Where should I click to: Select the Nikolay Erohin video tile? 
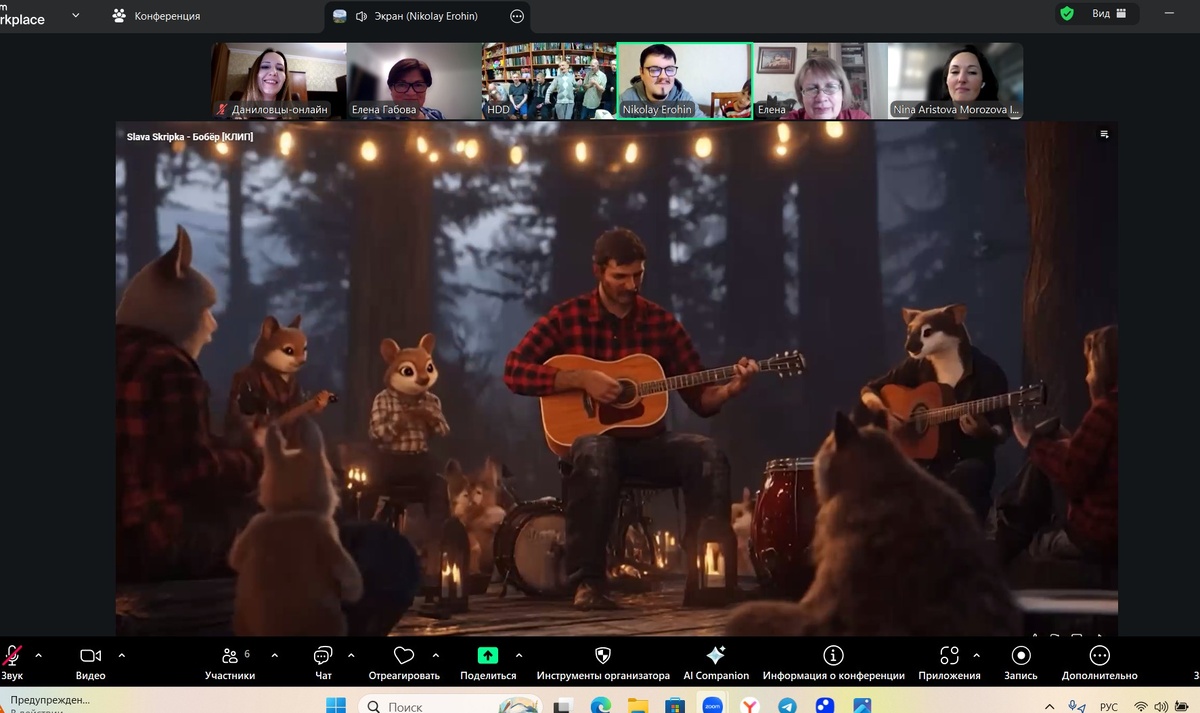pyautogui.click(x=684, y=81)
